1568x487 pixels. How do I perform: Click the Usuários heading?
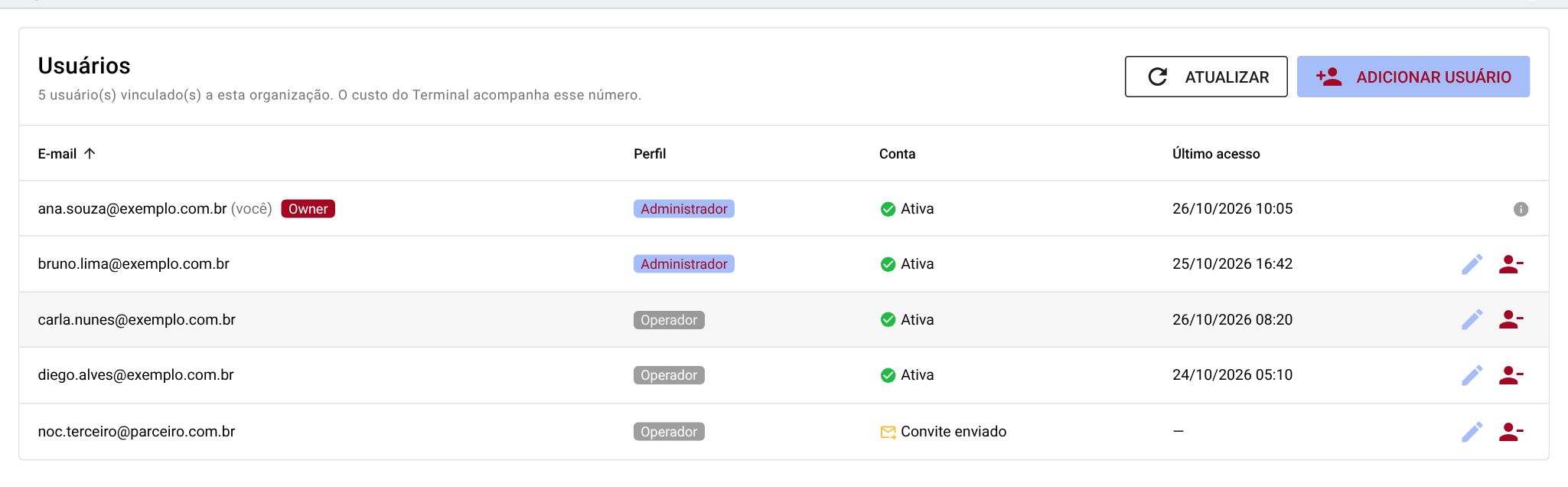click(x=84, y=66)
